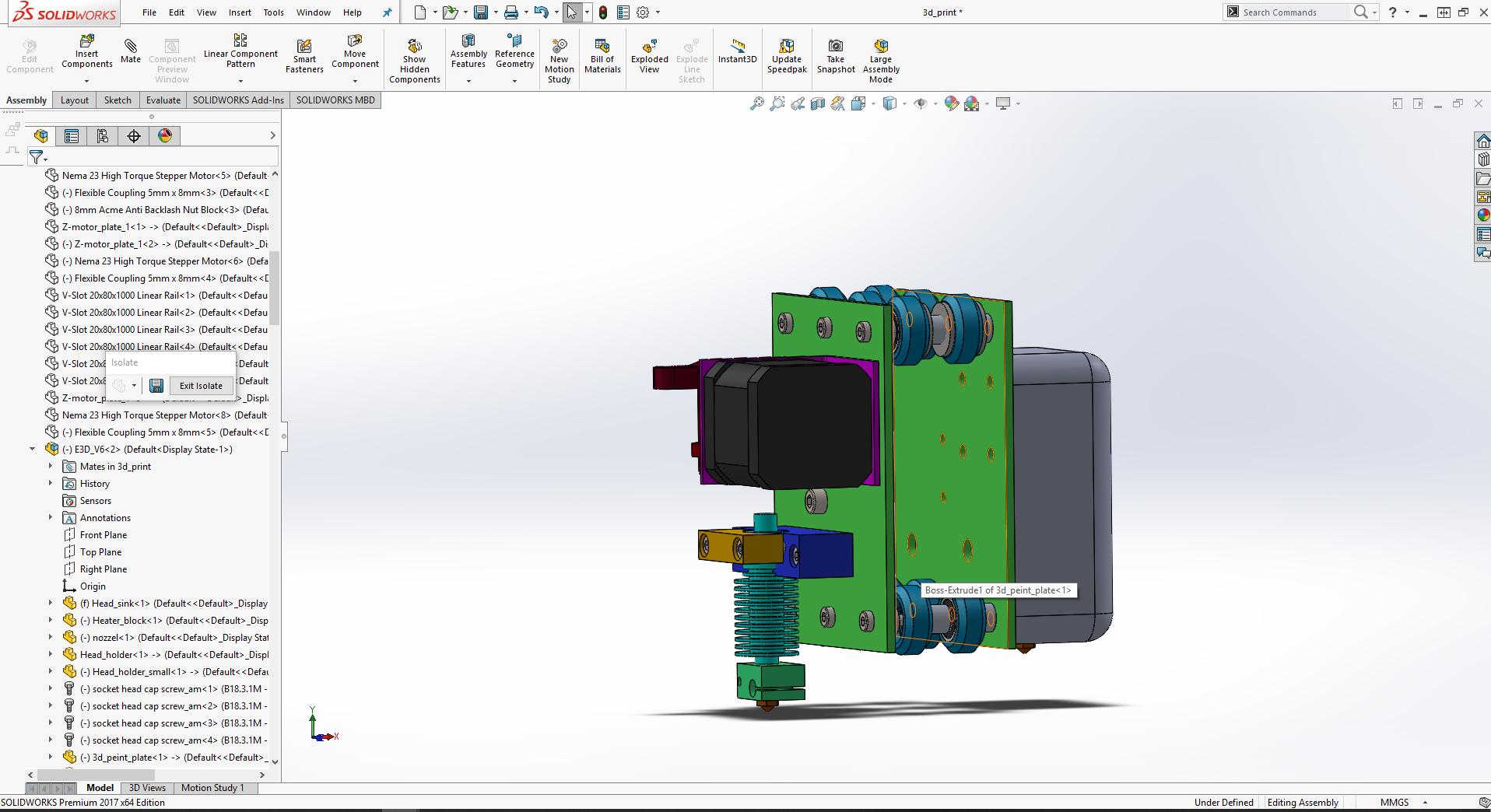
Task: Expand the Assembly Features dropdown
Action: tap(468, 81)
